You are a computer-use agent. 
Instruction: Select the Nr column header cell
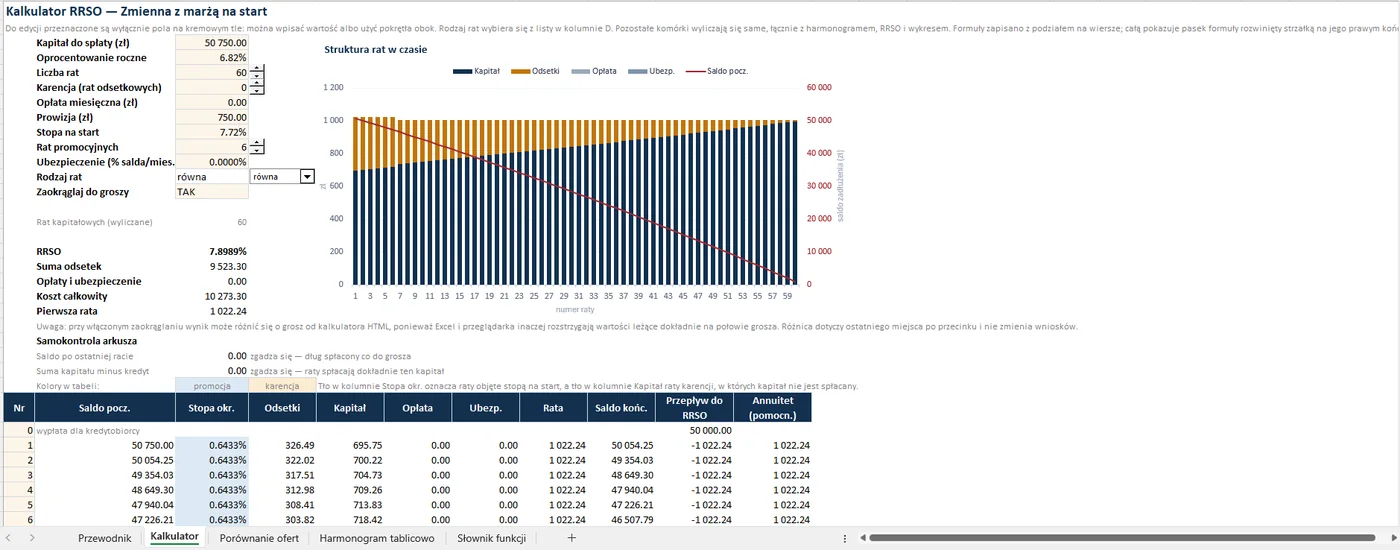18,408
